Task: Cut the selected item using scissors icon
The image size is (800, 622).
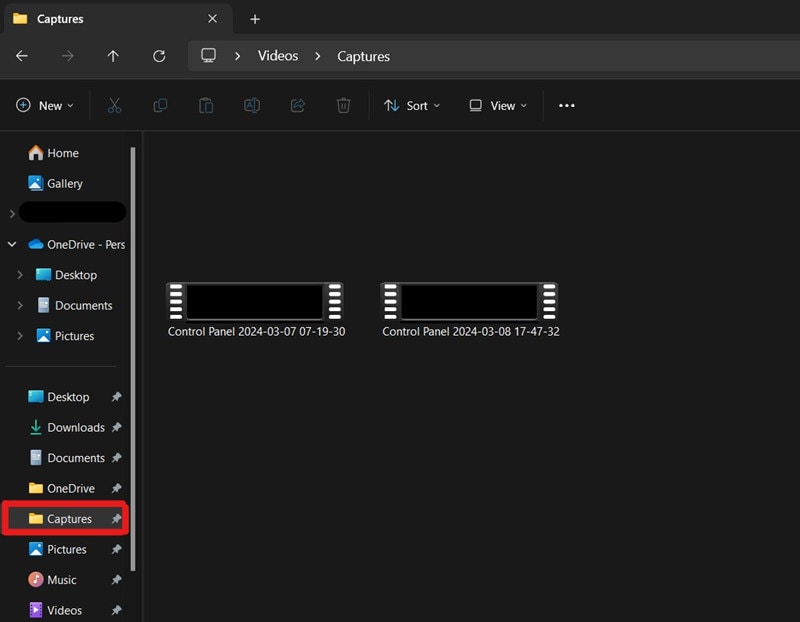Action: (114, 105)
